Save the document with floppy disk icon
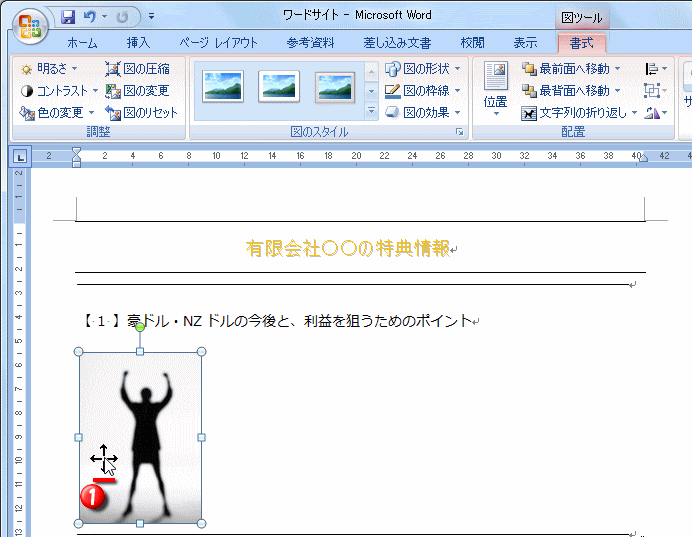The height and width of the screenshot is (537, 692). [x=68, y=17]
